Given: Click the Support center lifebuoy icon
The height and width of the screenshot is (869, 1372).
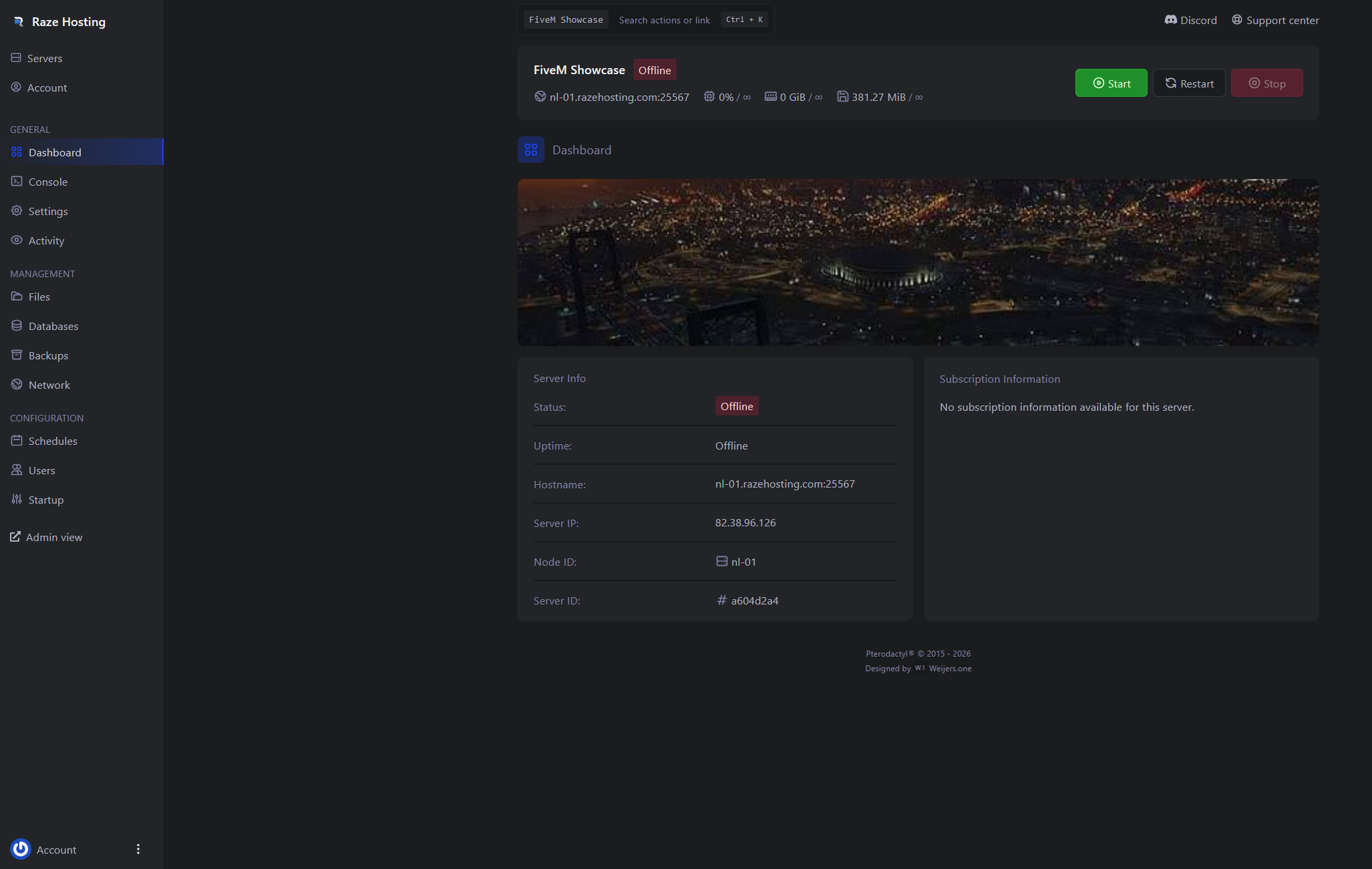Looking at the screenshot, I should [1237, 20].
